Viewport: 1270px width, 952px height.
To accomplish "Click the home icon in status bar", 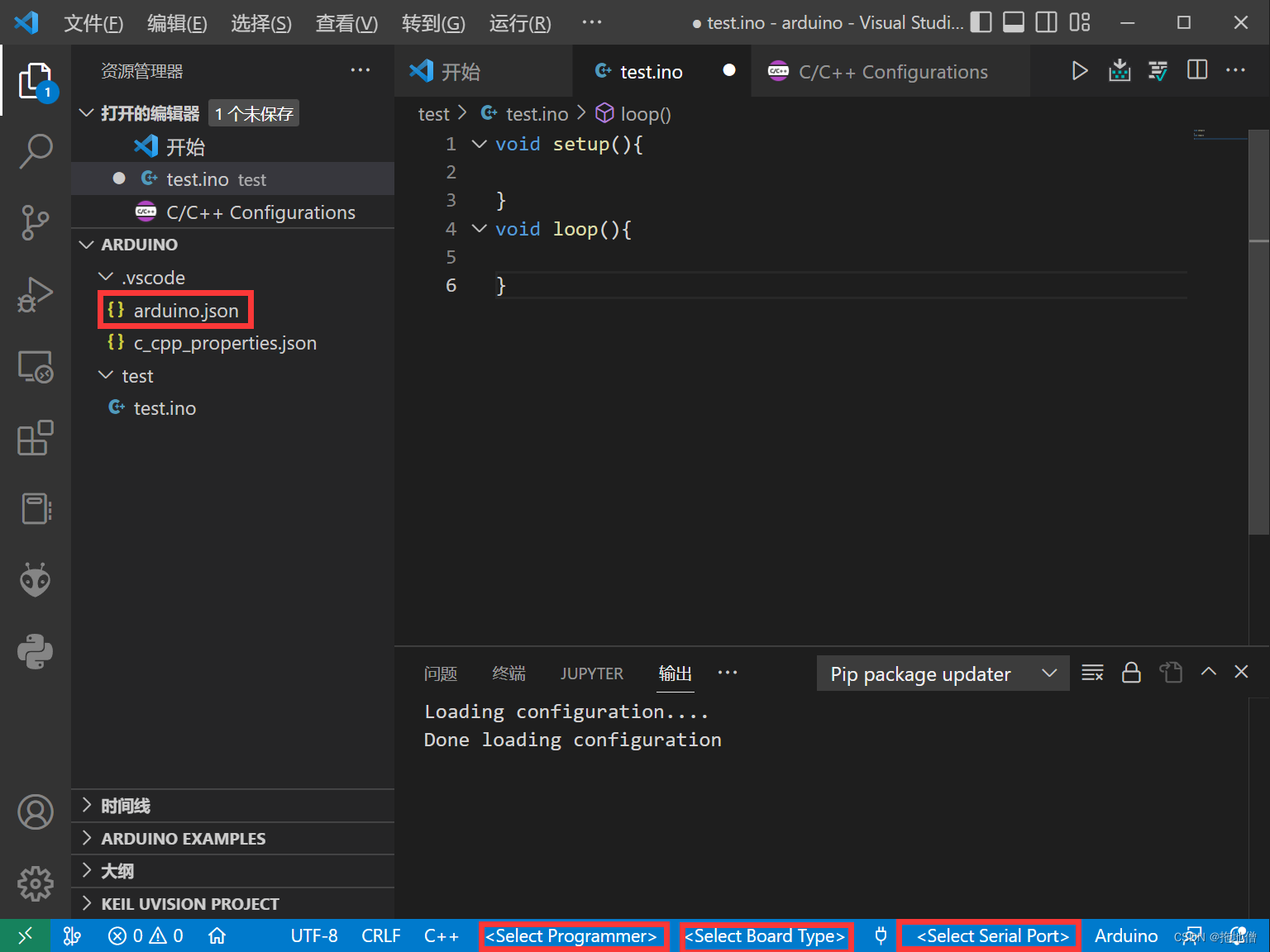I will point(217,935).
